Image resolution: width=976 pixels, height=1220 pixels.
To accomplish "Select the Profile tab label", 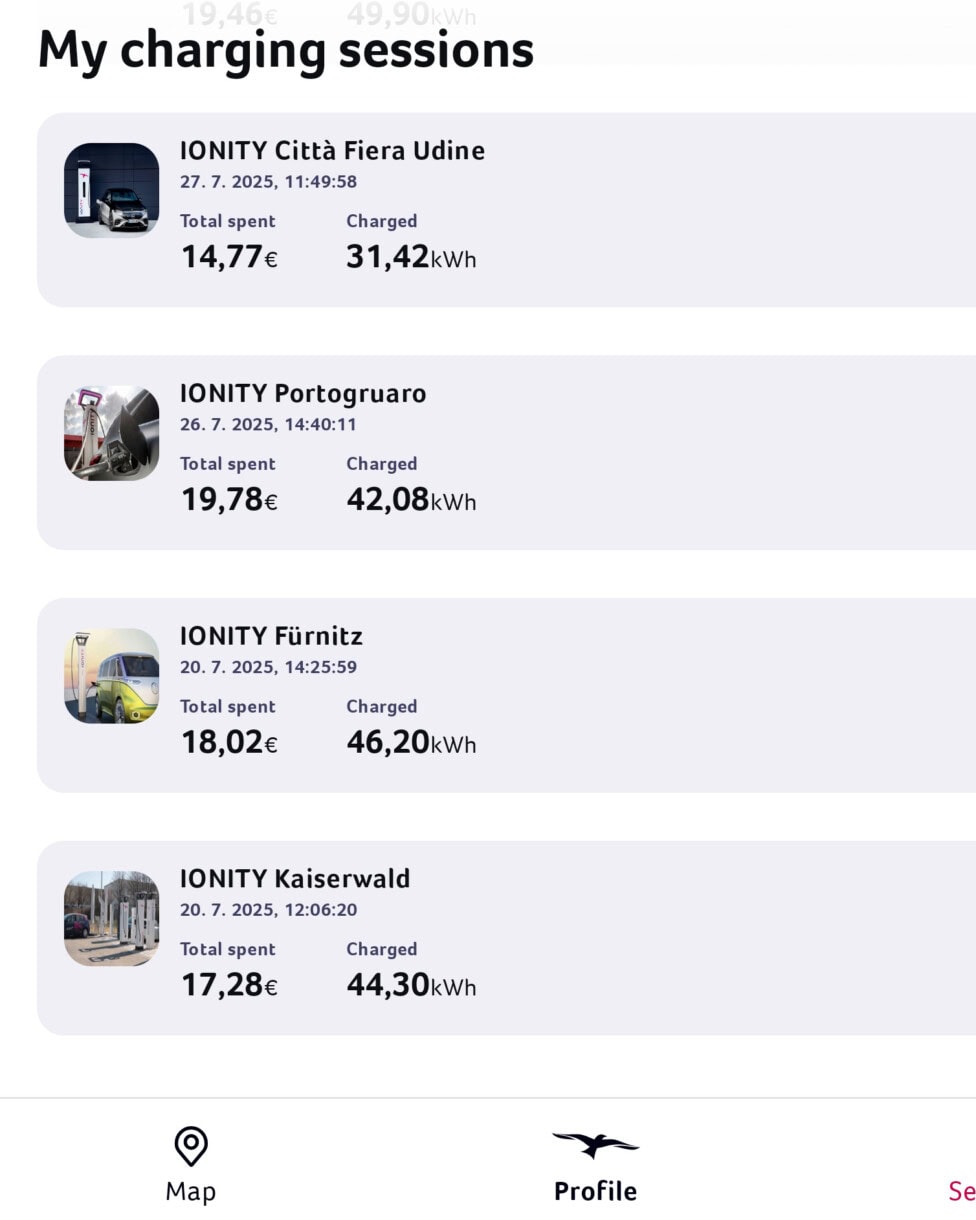I will pyautogui.click(x=595, y=1191).
